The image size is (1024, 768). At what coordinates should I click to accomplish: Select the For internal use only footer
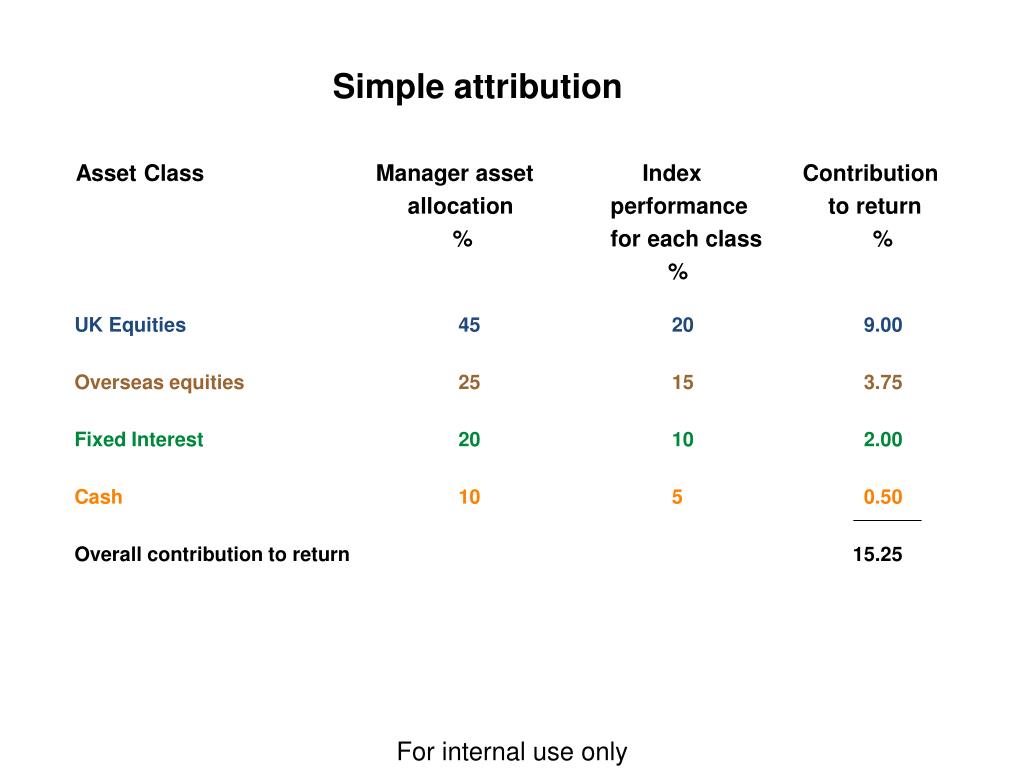(512, 752)
